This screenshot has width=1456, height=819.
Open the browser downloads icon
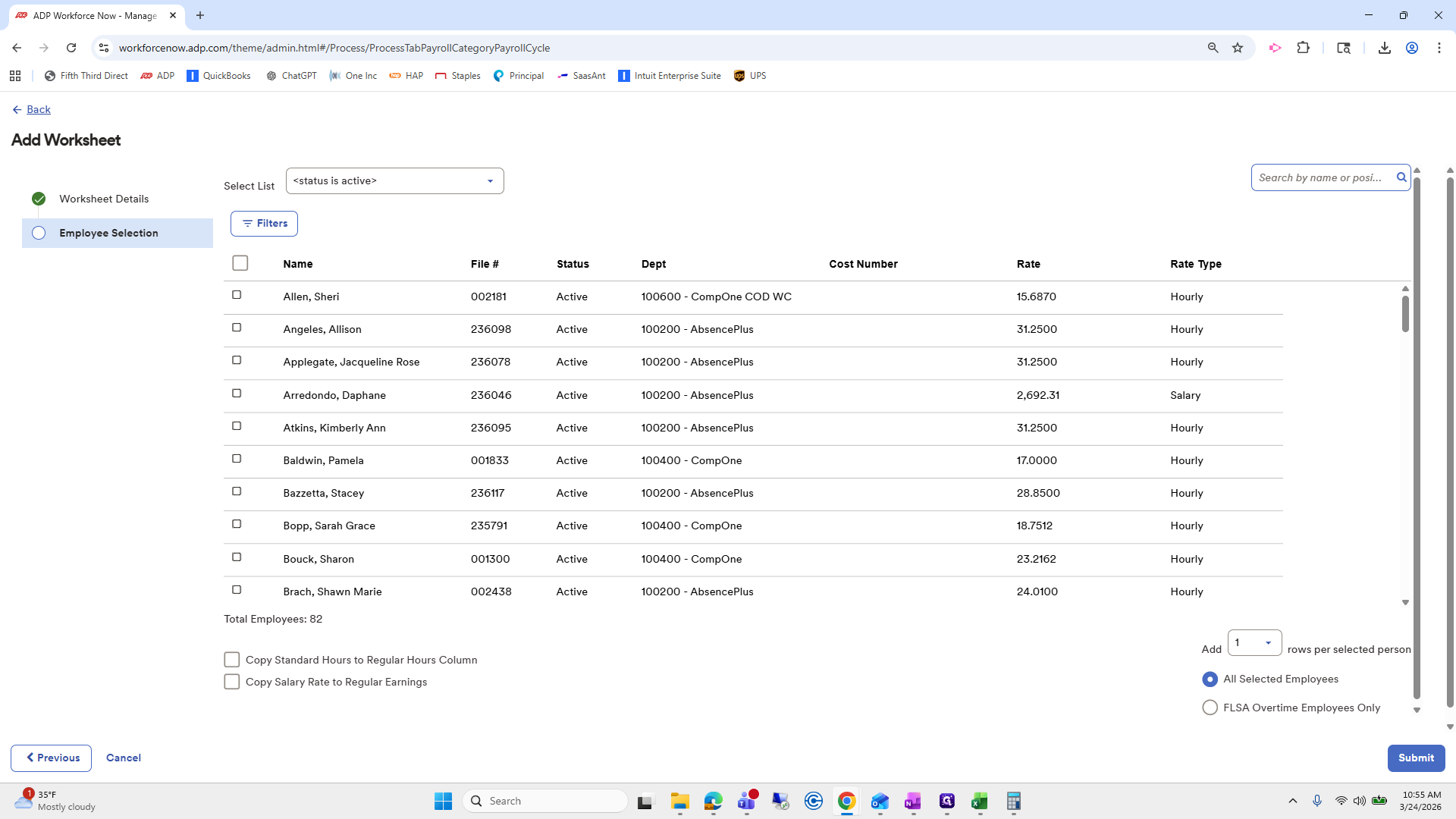(1384, 48)
